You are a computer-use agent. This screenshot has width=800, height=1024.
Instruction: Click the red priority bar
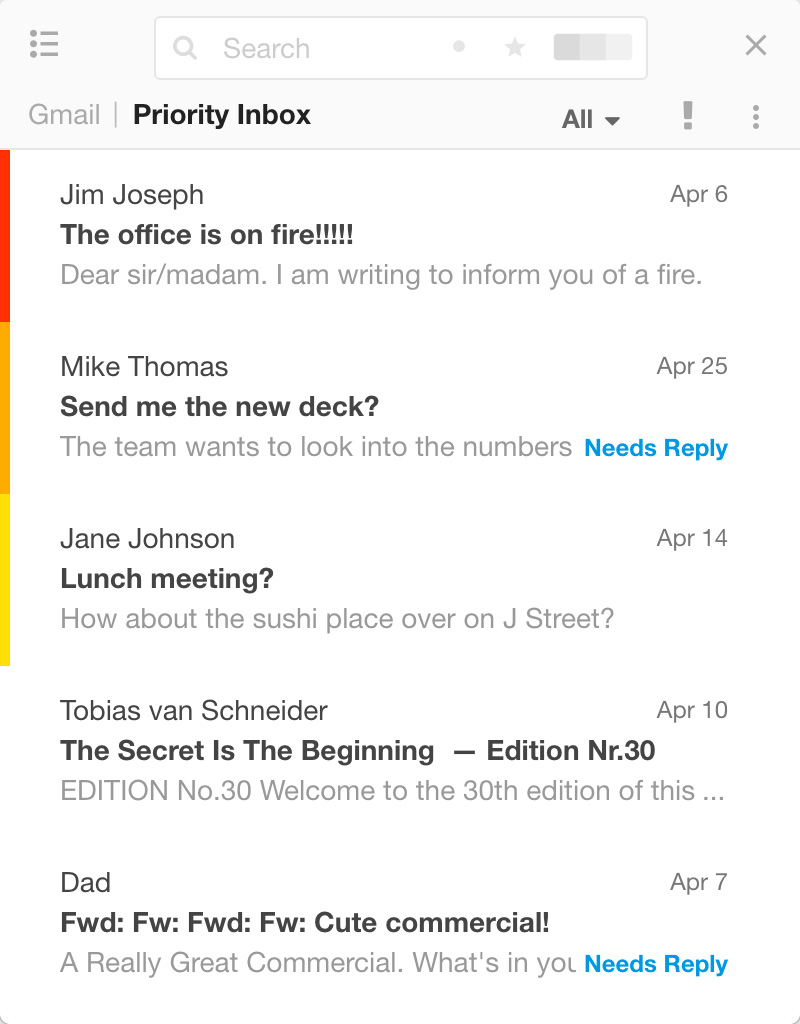(5, 236)
